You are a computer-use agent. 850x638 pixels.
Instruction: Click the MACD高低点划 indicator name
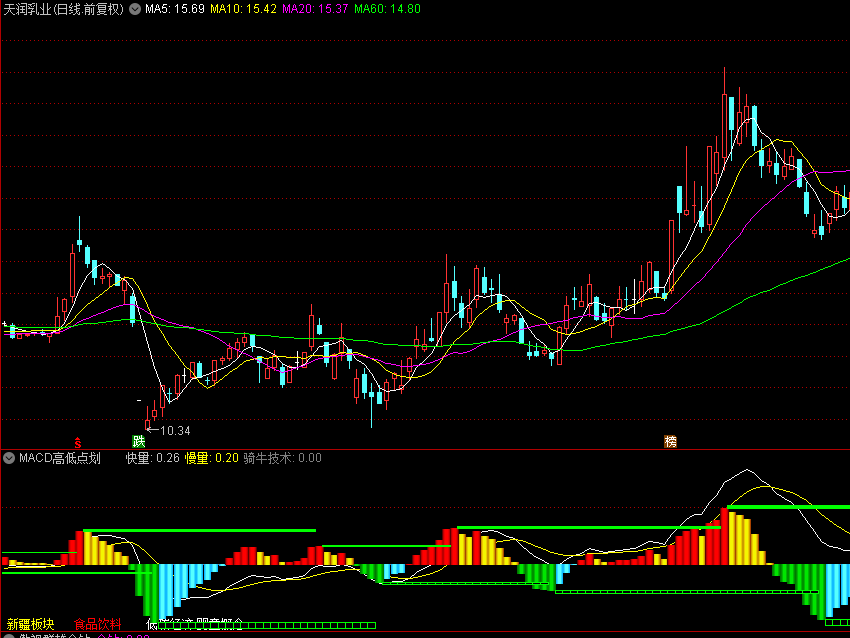(60, 458)
